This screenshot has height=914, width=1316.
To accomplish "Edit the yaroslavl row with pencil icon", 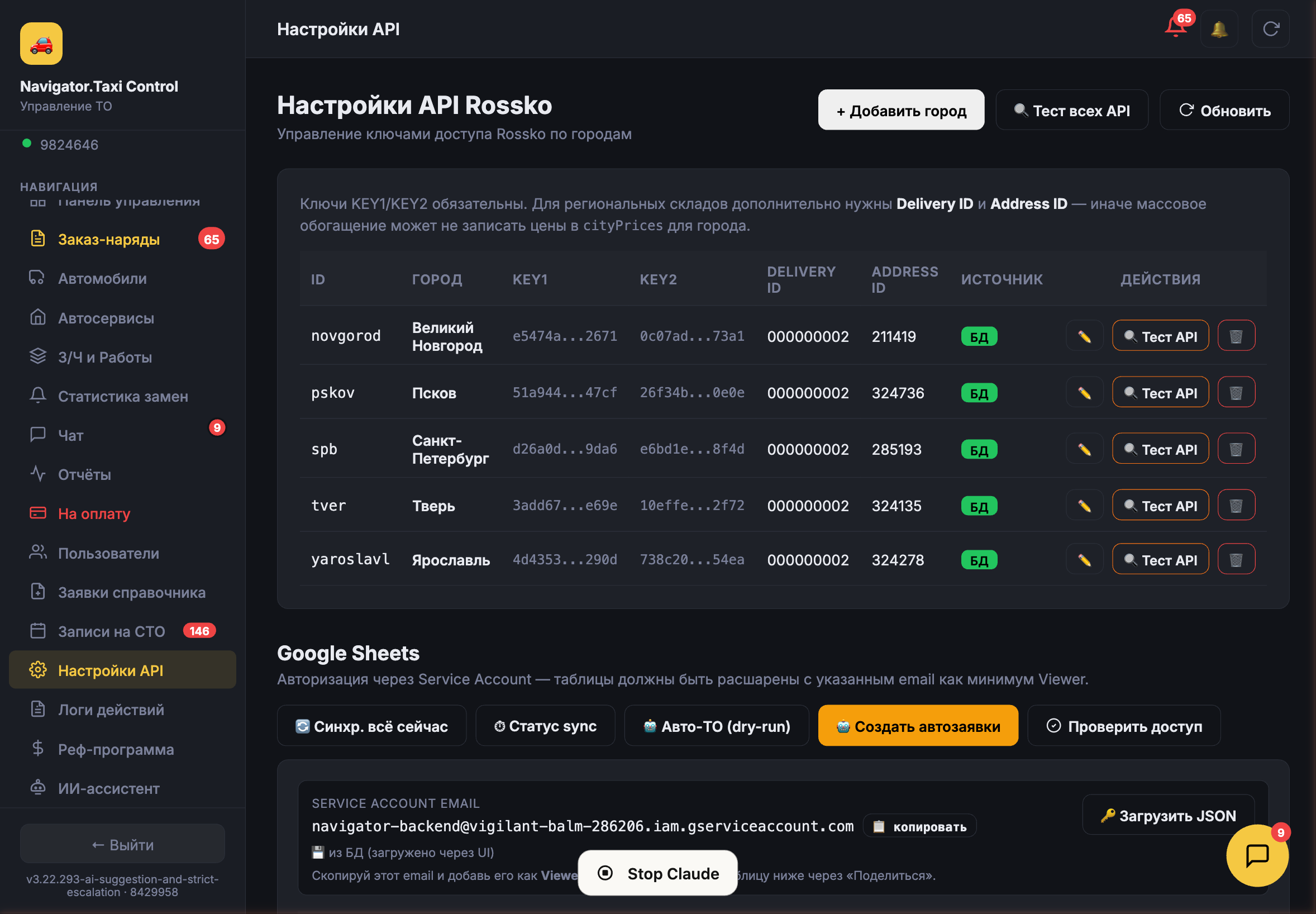I will [x=1084, y=559].
